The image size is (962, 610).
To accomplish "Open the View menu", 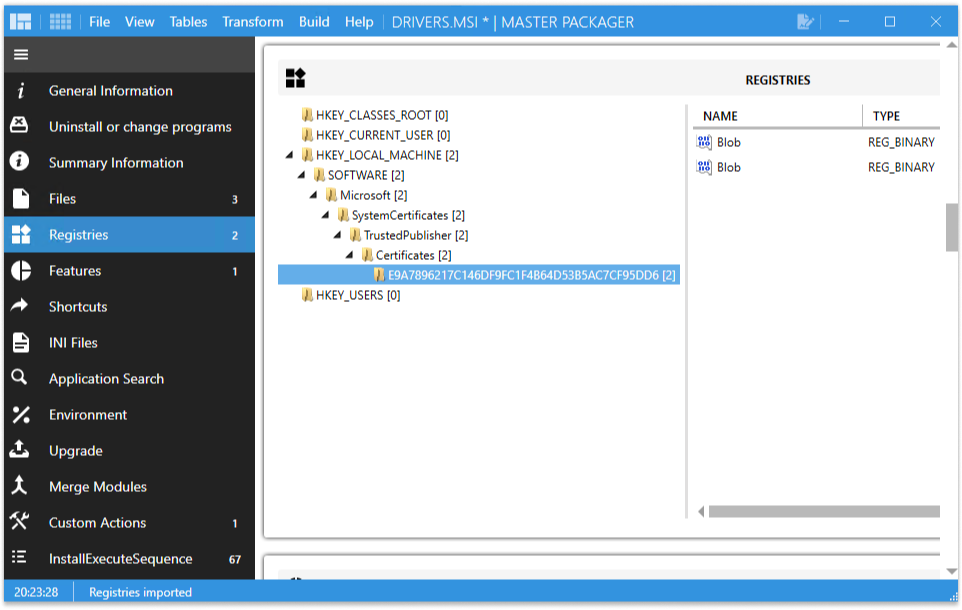I will pos(140,22).
